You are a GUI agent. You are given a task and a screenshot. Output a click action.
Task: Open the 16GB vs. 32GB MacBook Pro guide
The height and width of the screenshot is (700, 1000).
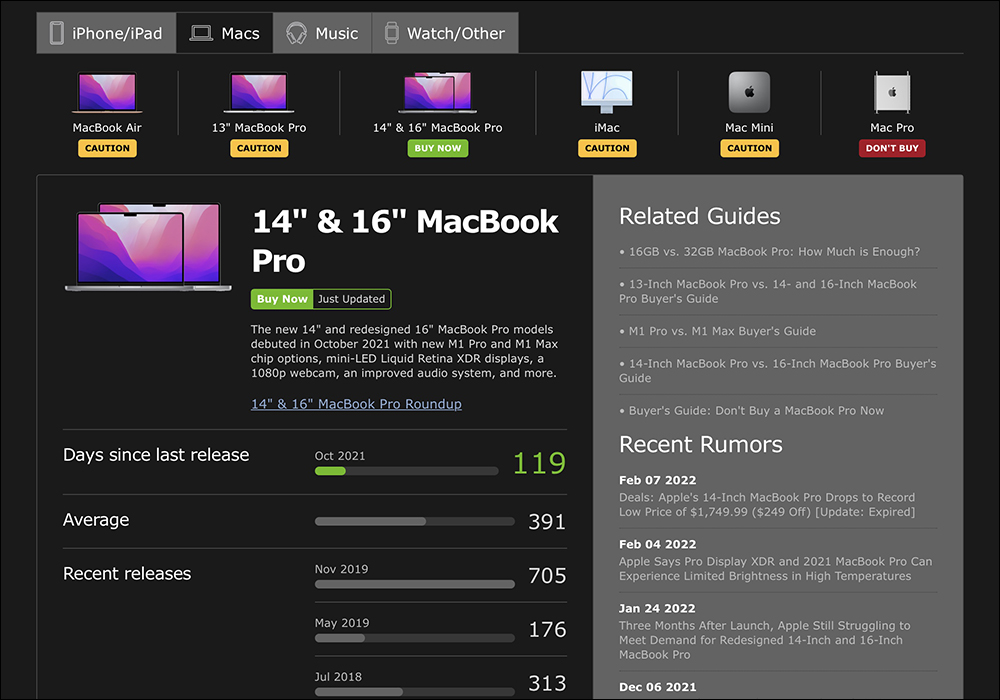[772, 252]
